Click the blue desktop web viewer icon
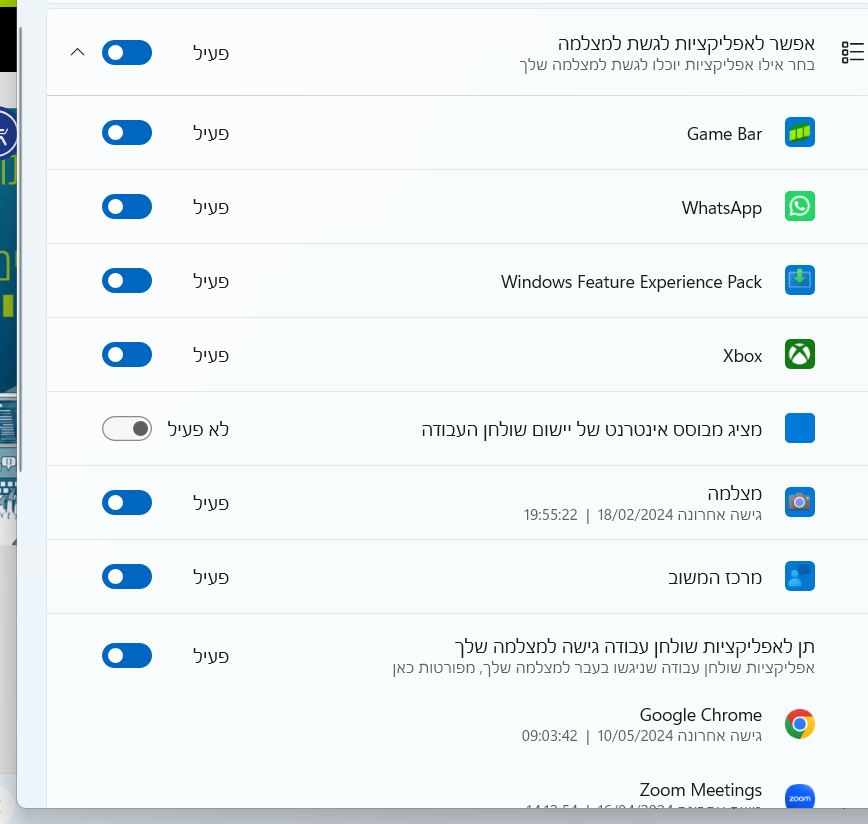The height and width of the screenshot is (824, 868). coord(799,428)
